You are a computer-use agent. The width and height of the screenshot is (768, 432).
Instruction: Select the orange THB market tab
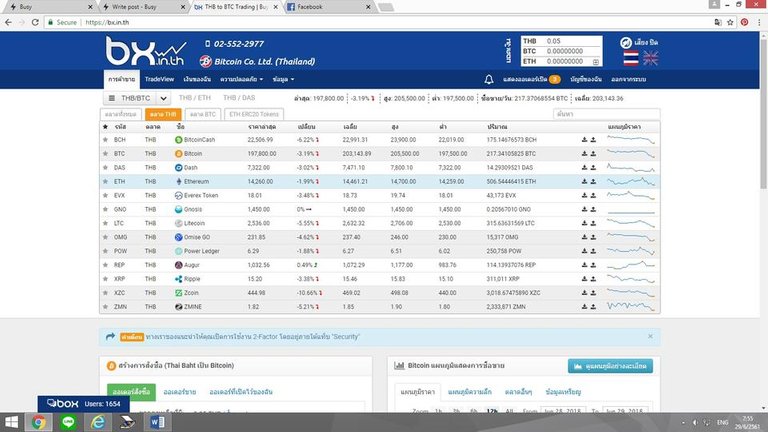(x=163, y=114)
